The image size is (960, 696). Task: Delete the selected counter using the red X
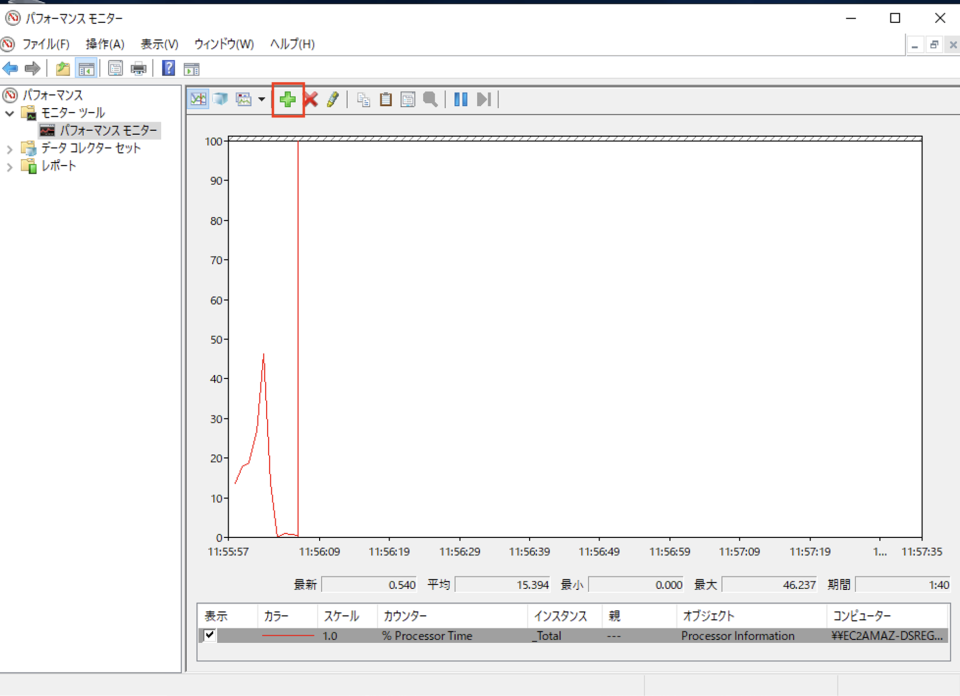pyautogui.click(x=310, y=99)
